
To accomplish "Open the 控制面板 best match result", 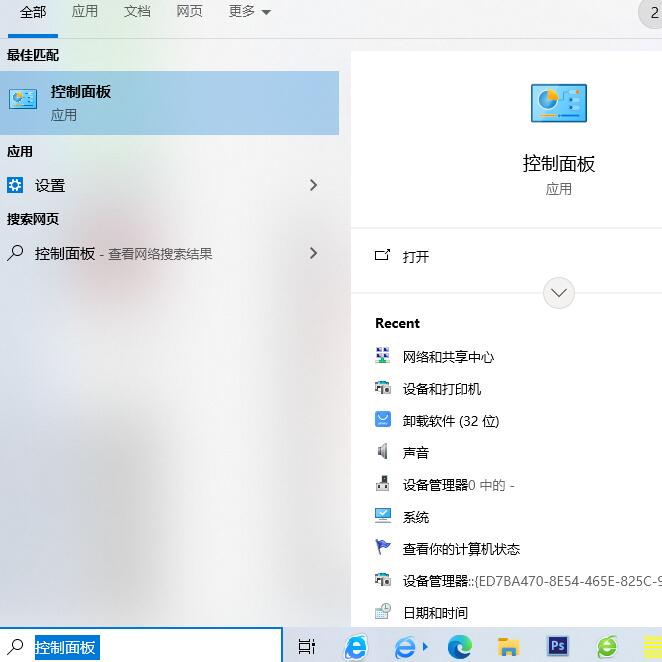I will [x=169, y=103].
